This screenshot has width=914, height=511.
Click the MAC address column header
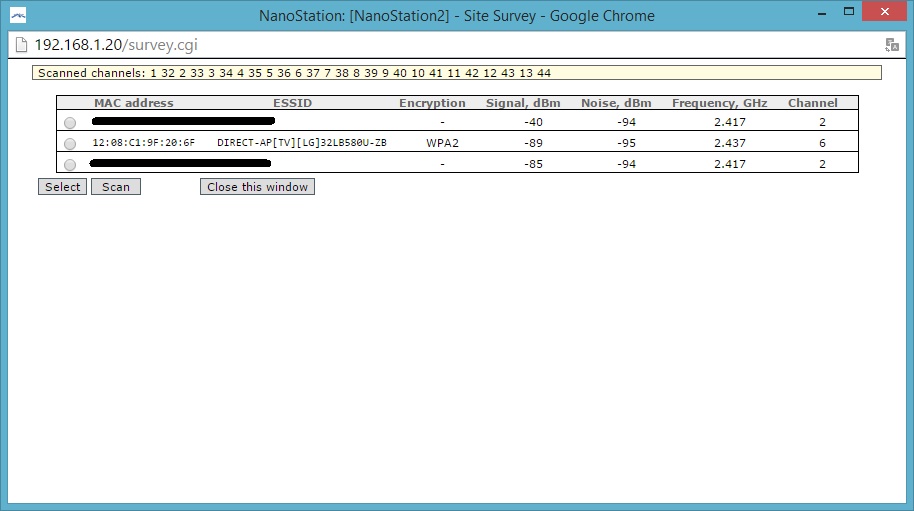click(133, 103)
